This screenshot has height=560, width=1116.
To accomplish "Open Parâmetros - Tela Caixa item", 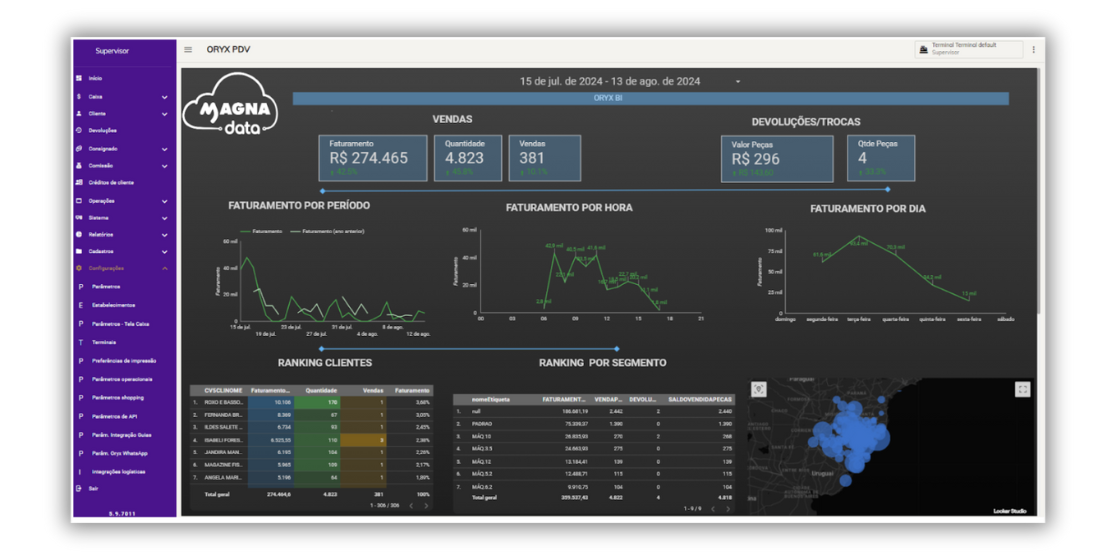I will pos(120,324).
